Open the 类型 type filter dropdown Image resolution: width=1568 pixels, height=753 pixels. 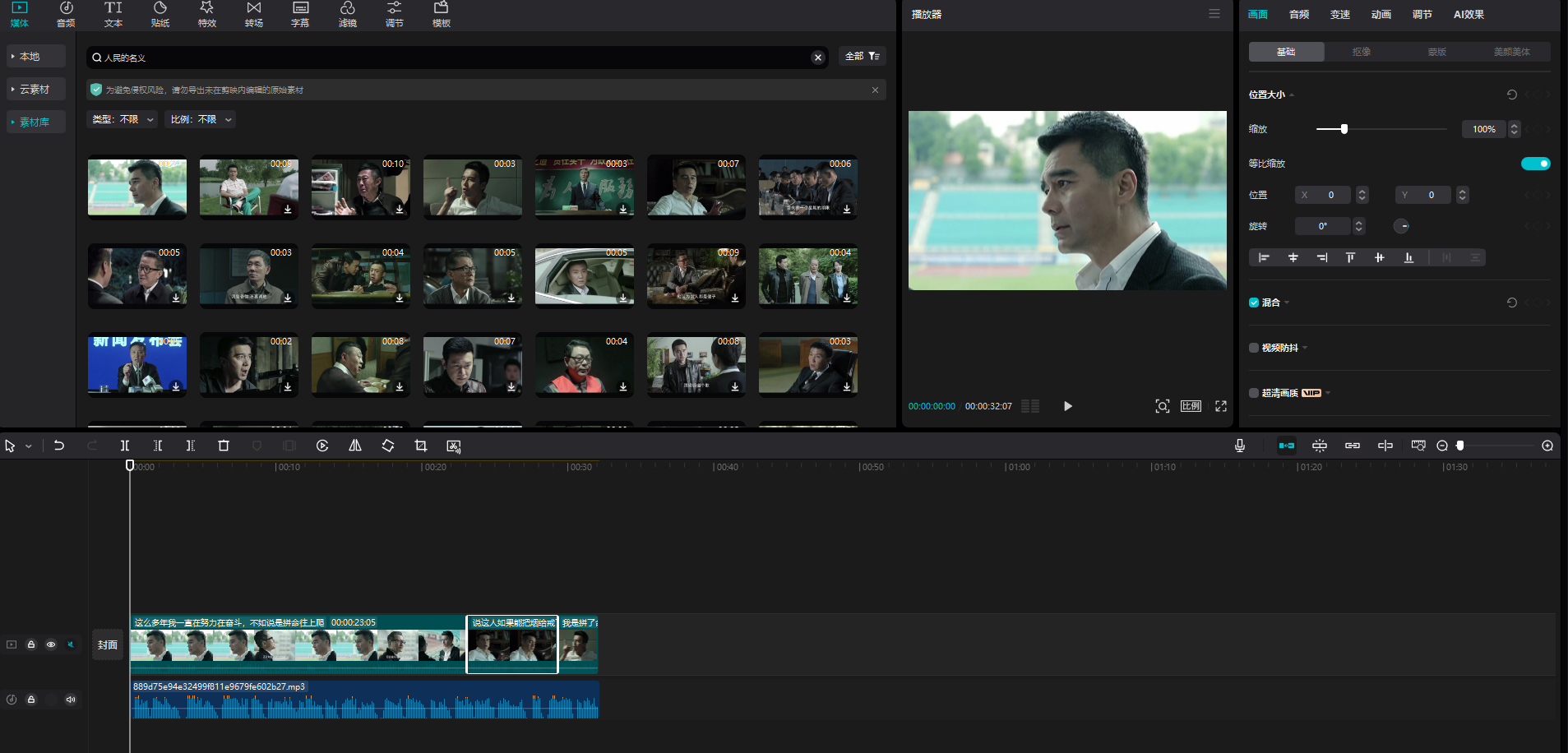pyautogui.click(x=123, y=120)
